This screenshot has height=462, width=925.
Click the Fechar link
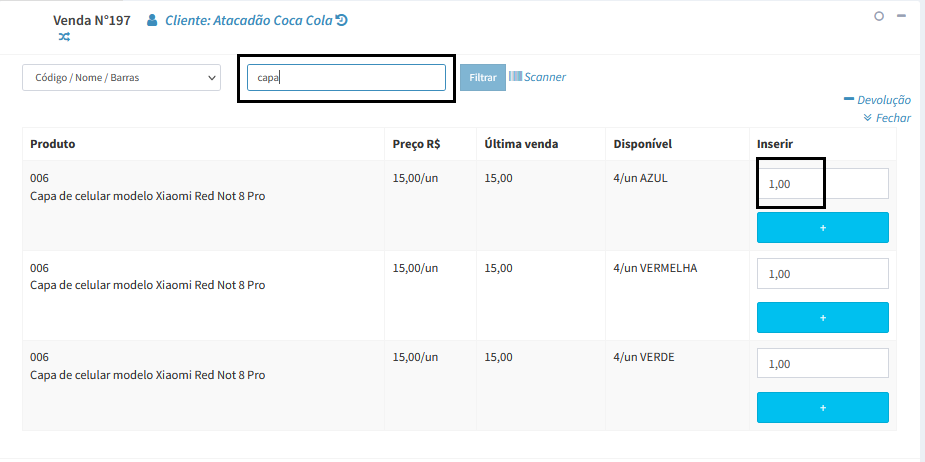click(893, 118)
